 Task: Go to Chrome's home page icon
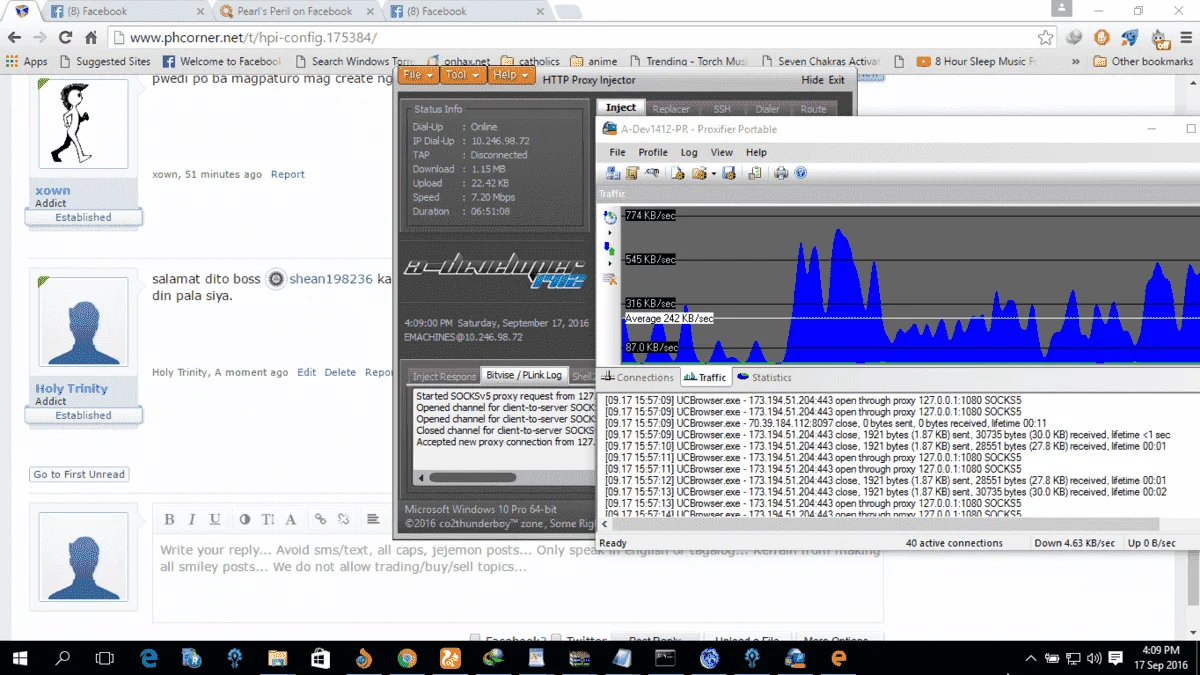point(90,38)
